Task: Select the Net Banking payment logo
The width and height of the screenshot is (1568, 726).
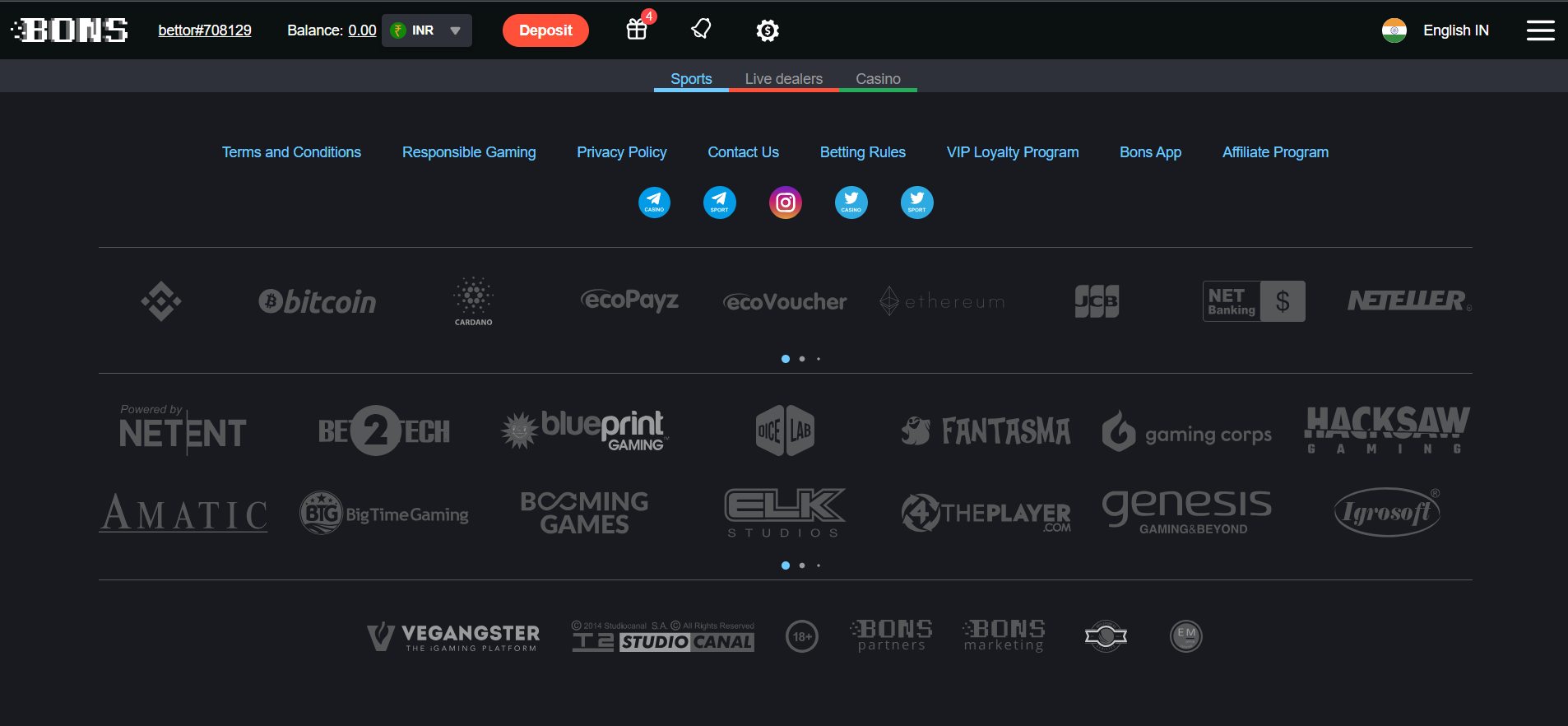Action: [x=1254, y=301]
